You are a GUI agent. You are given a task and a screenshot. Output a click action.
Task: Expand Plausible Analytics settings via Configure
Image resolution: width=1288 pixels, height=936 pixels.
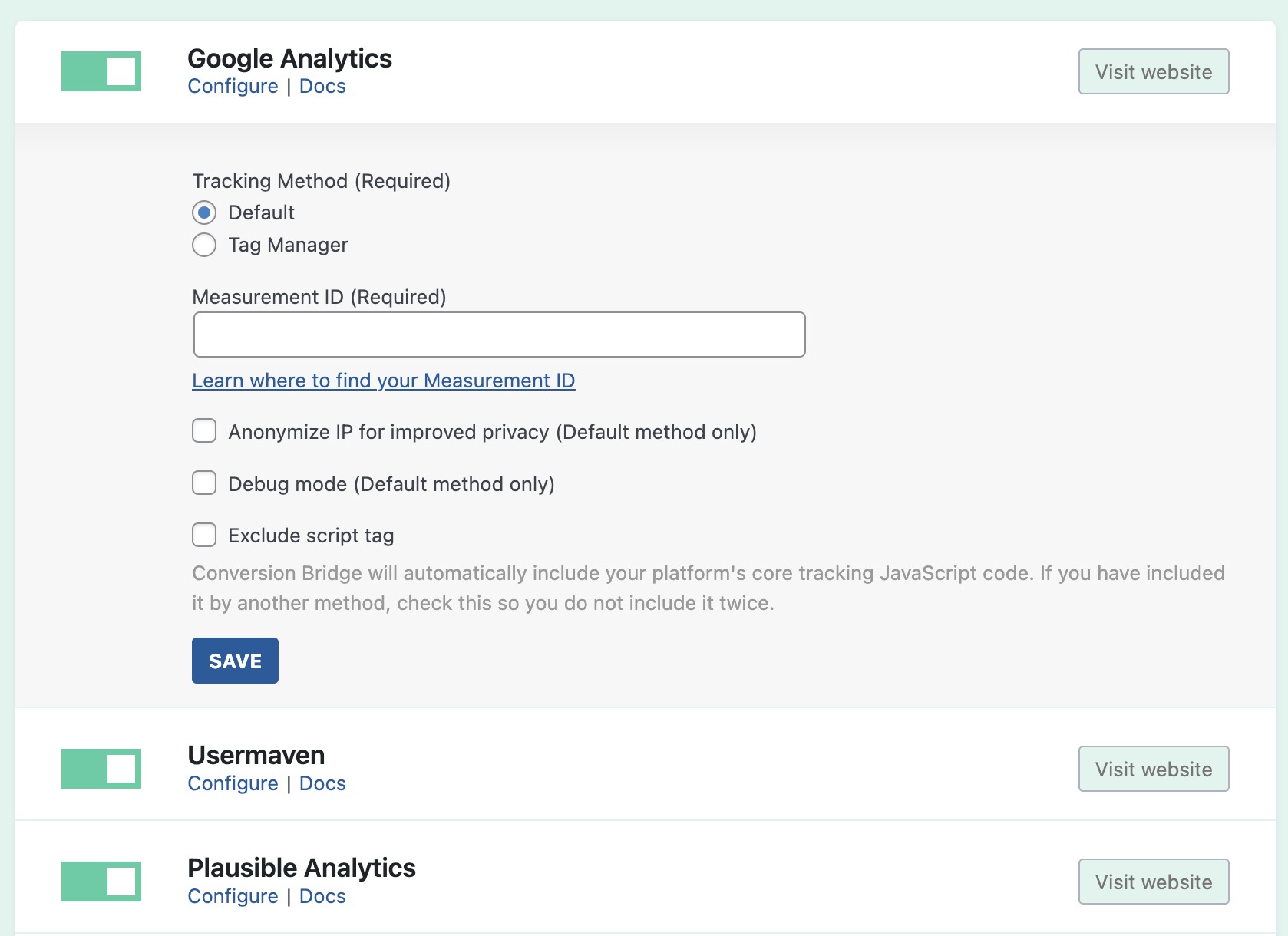233,896
